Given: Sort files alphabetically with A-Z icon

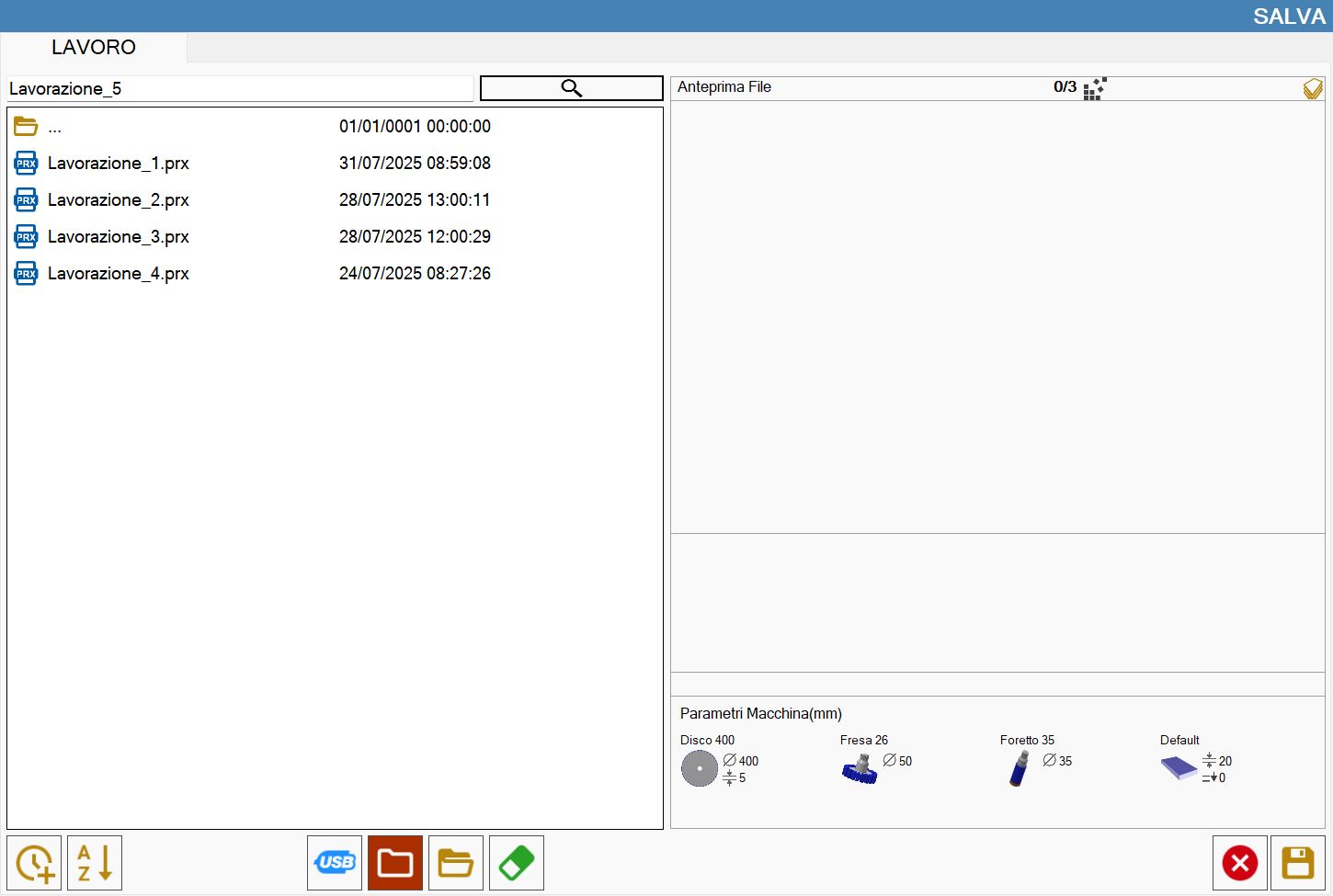Looking at the screenshot, I should point(95,863).
